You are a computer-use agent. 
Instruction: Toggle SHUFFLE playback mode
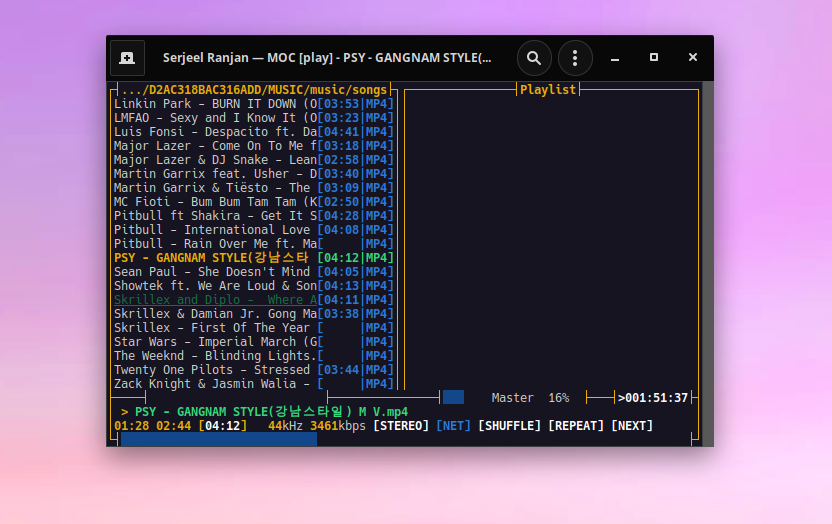click(x=509, y=426)
